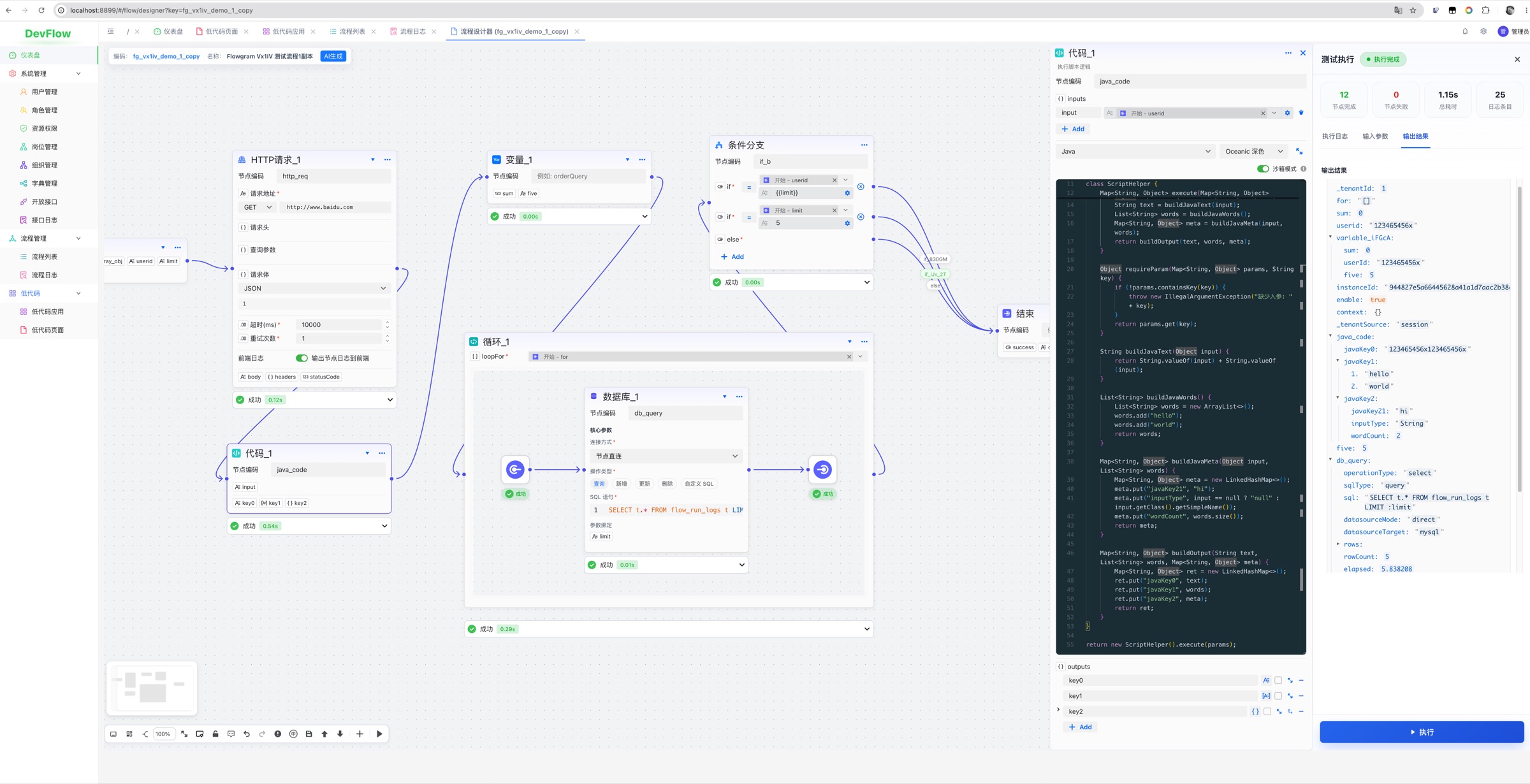
Task: Click the plus add-node icon in canvas toolbar
Action: [360, 734]
